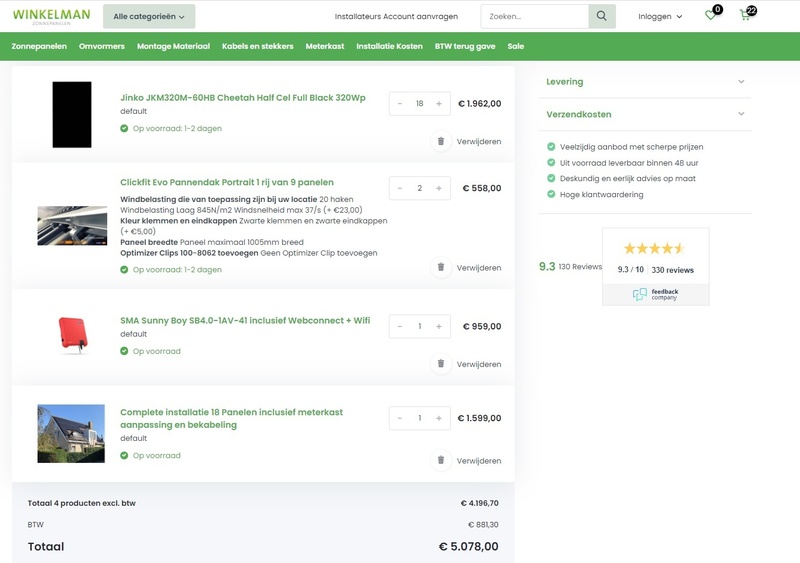This screenshot has width=800, height=563.
Task: Increase Jinko panel quantity with plus
Action: (x=439, y=104)
